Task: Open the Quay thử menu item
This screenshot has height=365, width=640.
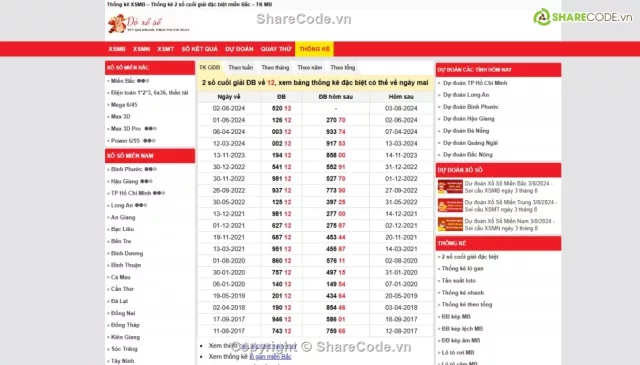Action: (x=276, y=49)
